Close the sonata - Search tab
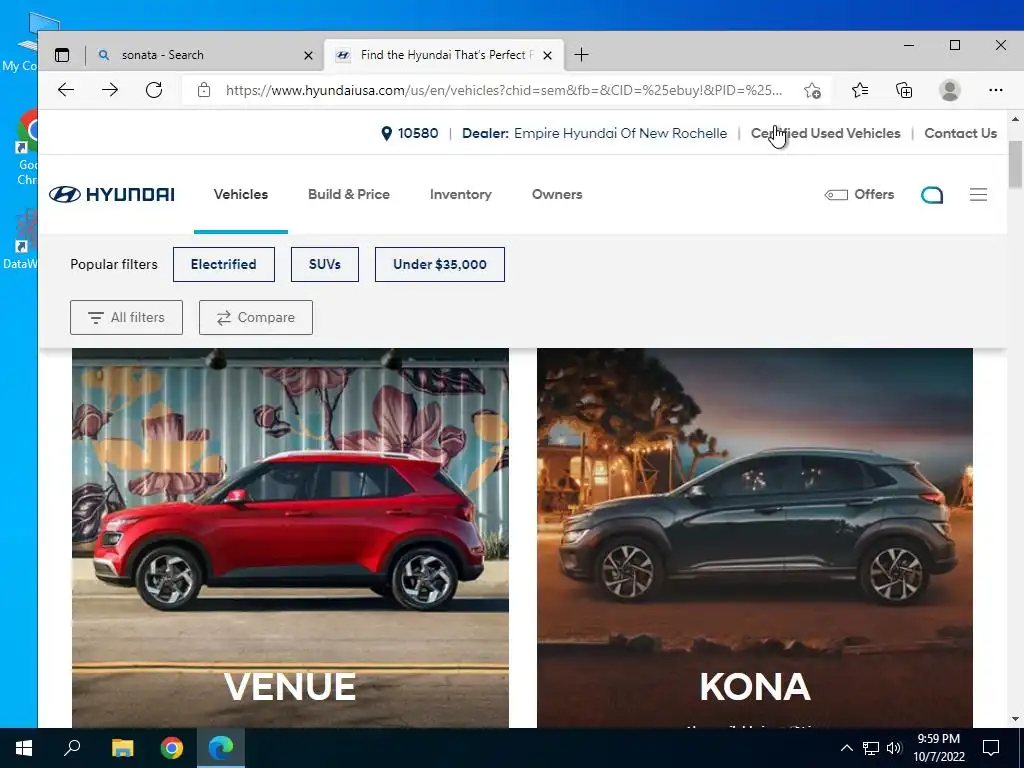The height and width of the screenshot is (768, 1024). (x=308, y=56)
